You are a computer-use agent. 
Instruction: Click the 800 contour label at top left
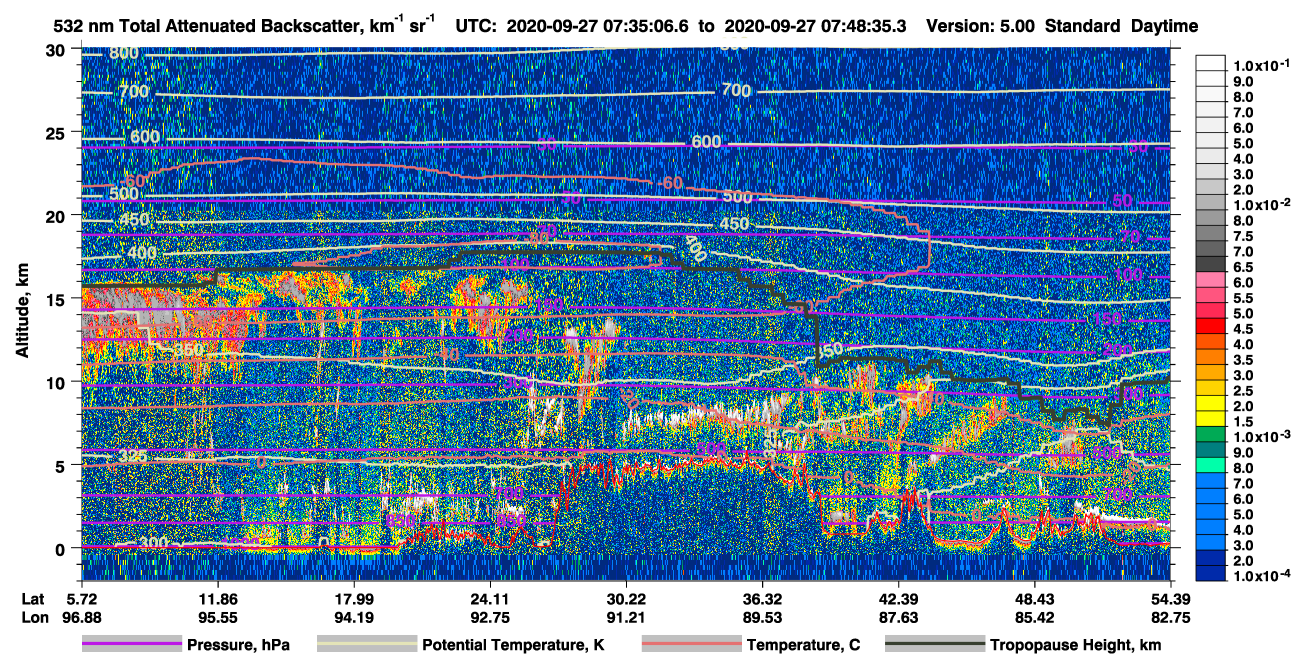tap(124, 53)
